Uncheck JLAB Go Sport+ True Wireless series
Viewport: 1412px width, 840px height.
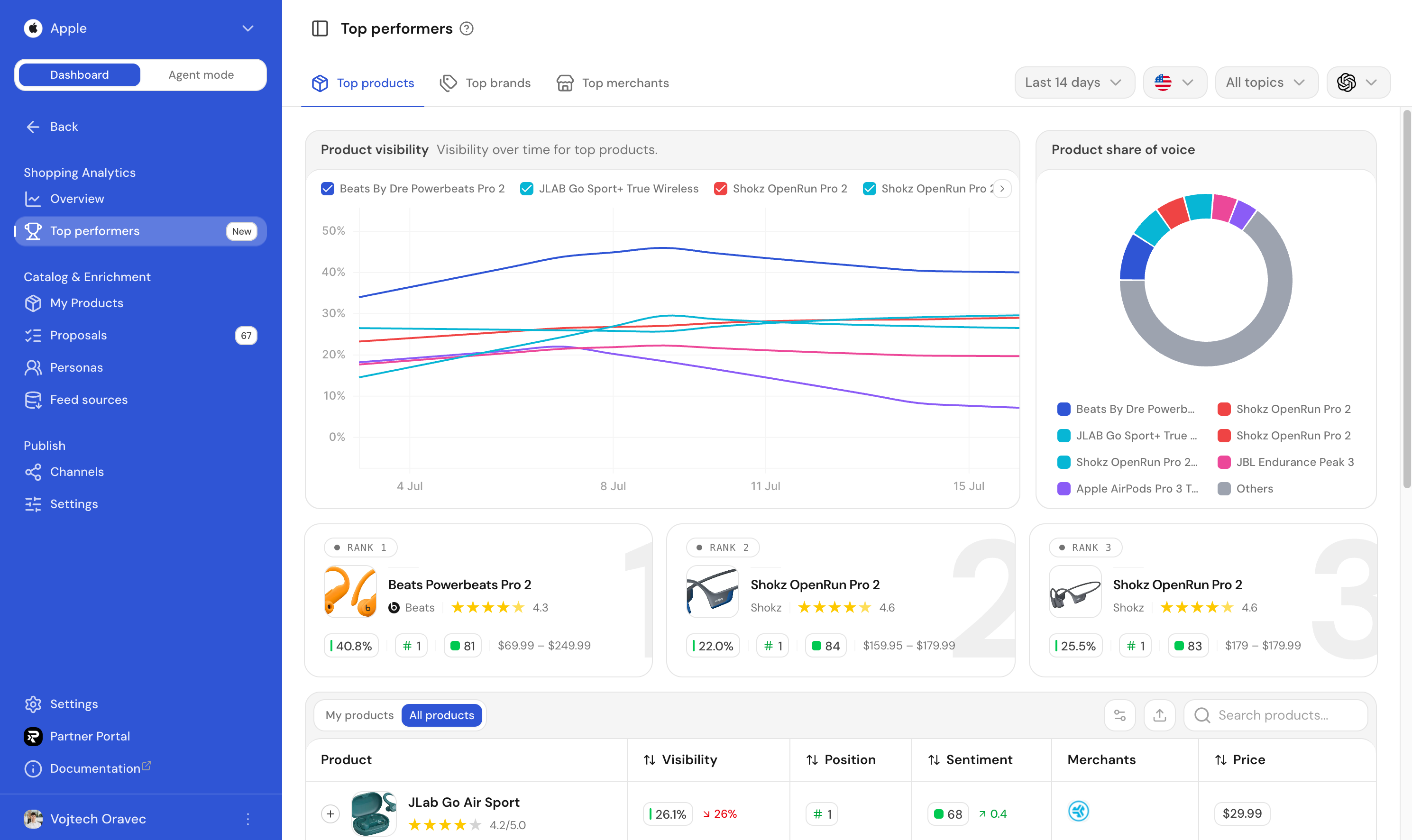526,189
